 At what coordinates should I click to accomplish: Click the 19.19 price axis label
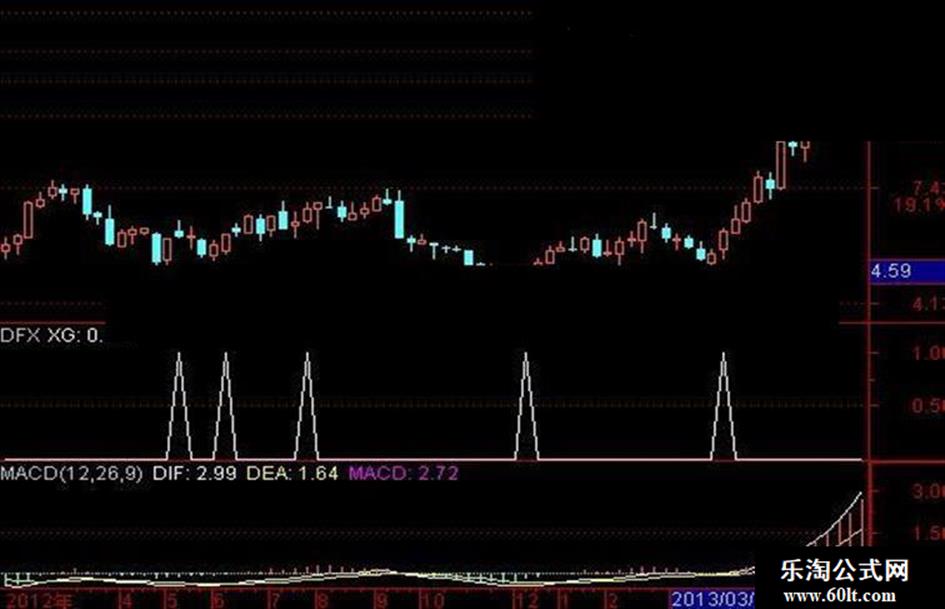(x=920, y=206)
